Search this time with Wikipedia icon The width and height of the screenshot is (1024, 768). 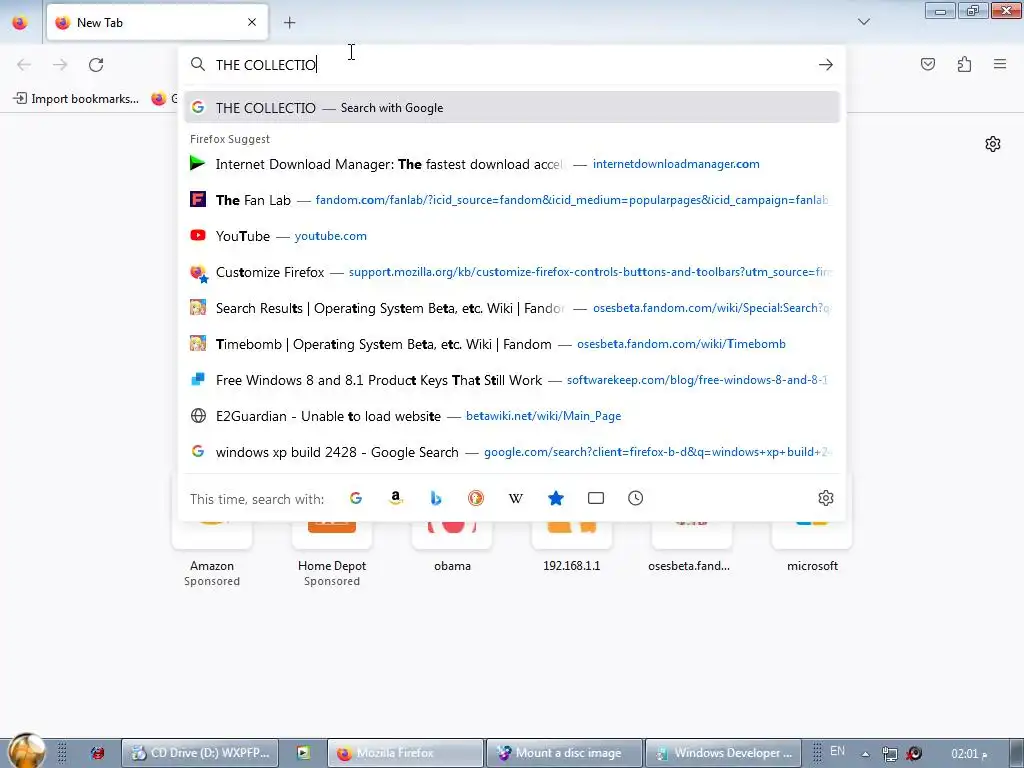(x=516, y=498)
